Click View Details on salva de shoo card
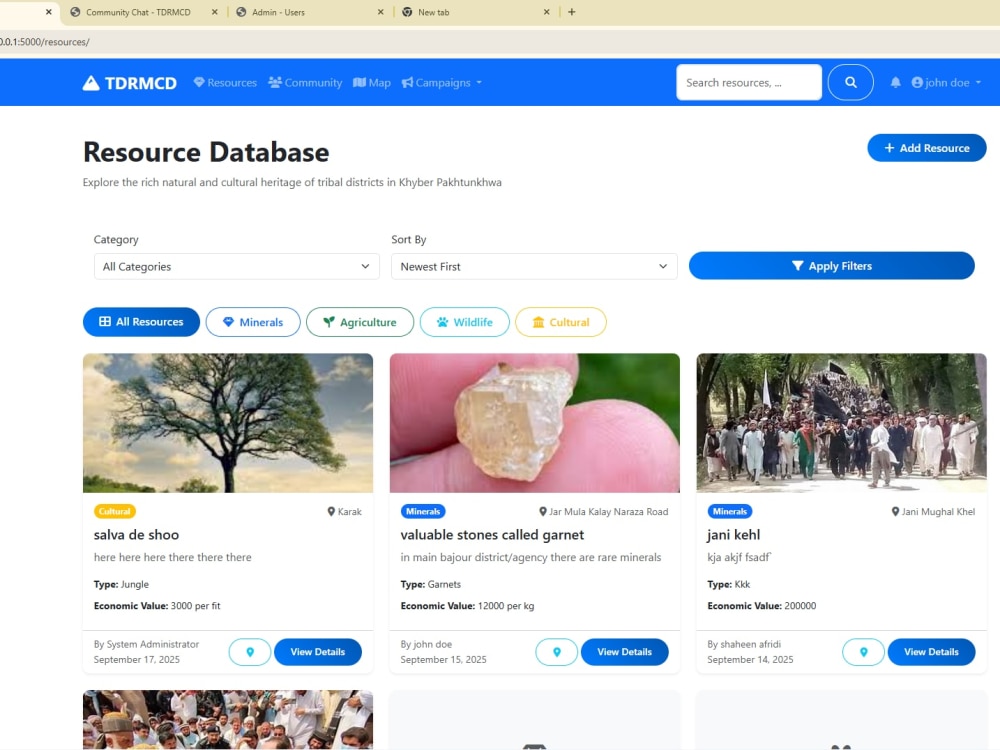 [318, 652]
